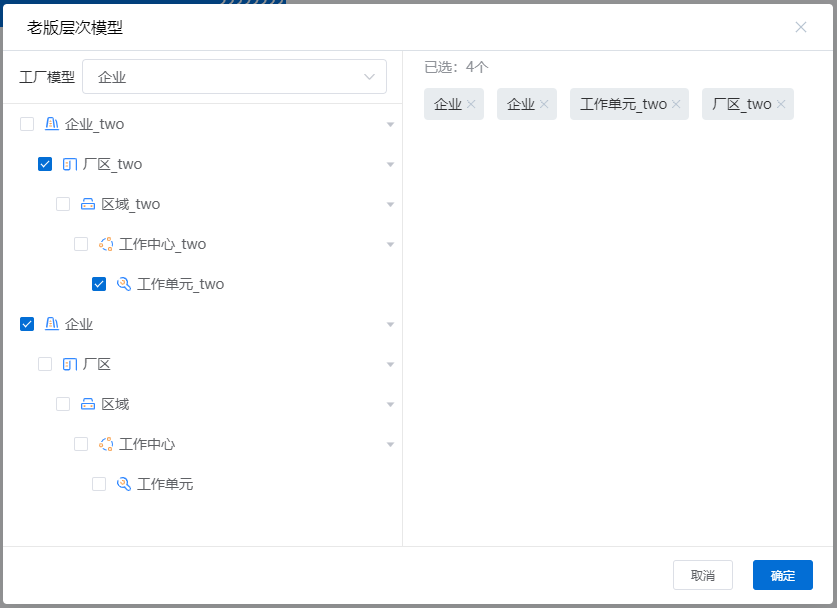
Task: Select the 企业_two tree label
Action: [x=94, y=124]
